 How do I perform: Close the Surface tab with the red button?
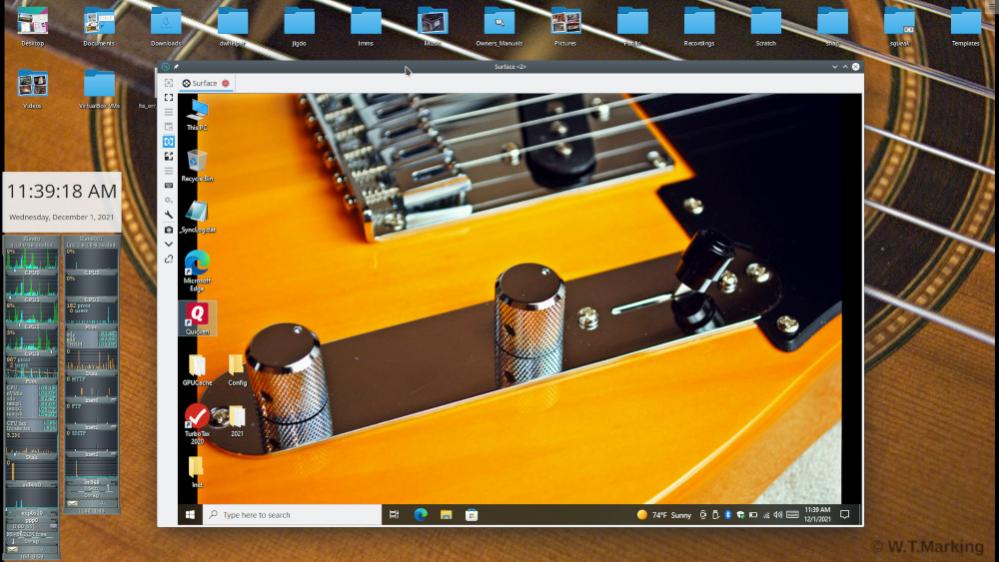(225, 83)
